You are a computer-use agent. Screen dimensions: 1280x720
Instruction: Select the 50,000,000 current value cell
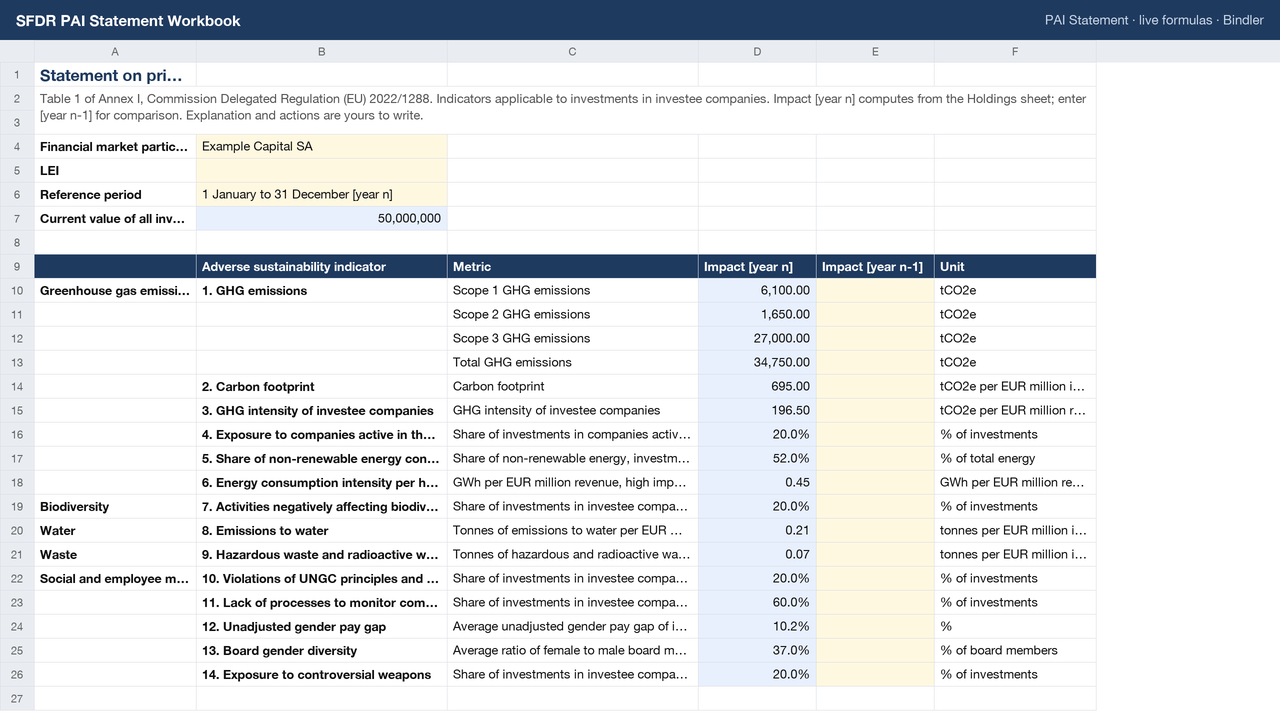click(x=322, y=218)
